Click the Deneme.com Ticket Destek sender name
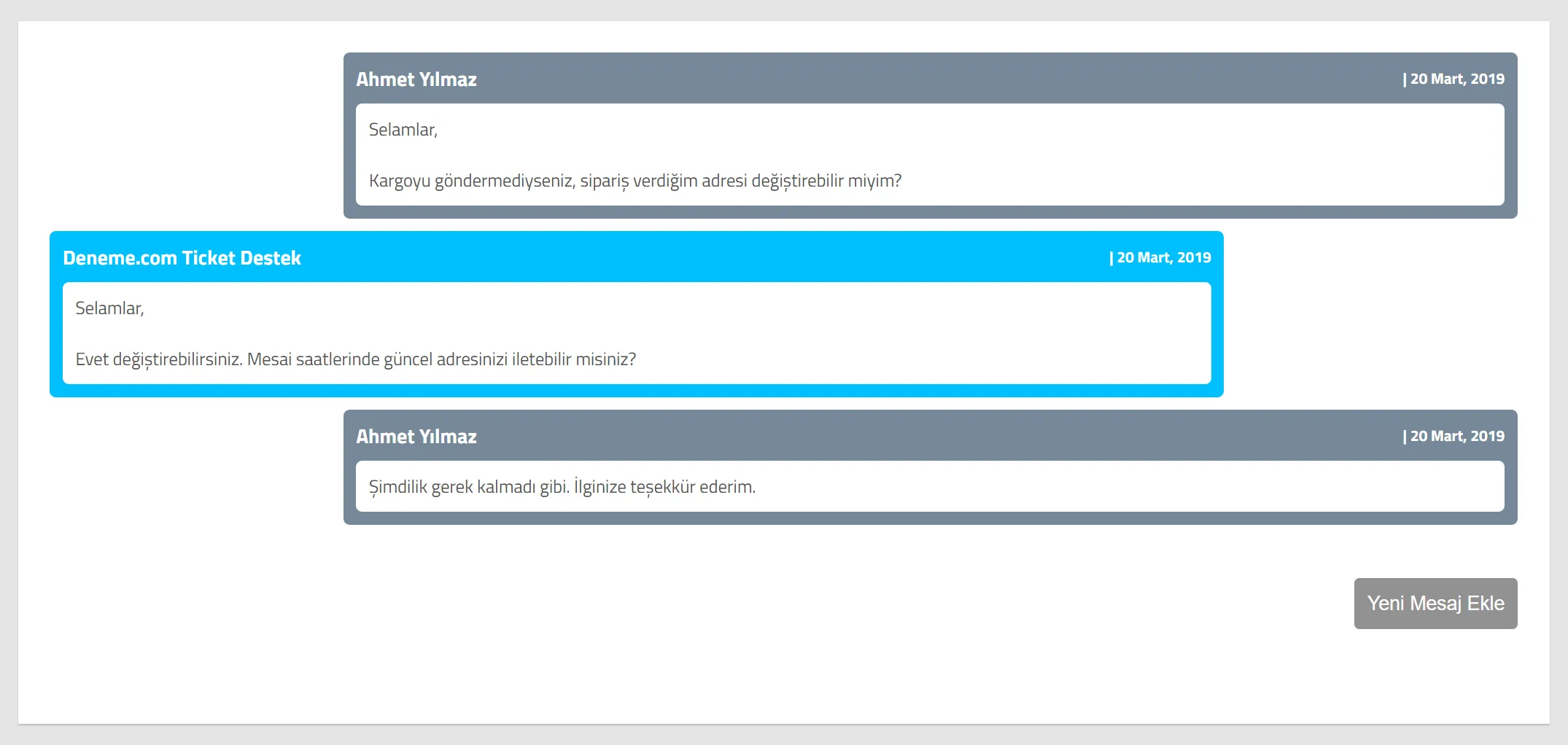1568x745 pixels. click(182, 258)
